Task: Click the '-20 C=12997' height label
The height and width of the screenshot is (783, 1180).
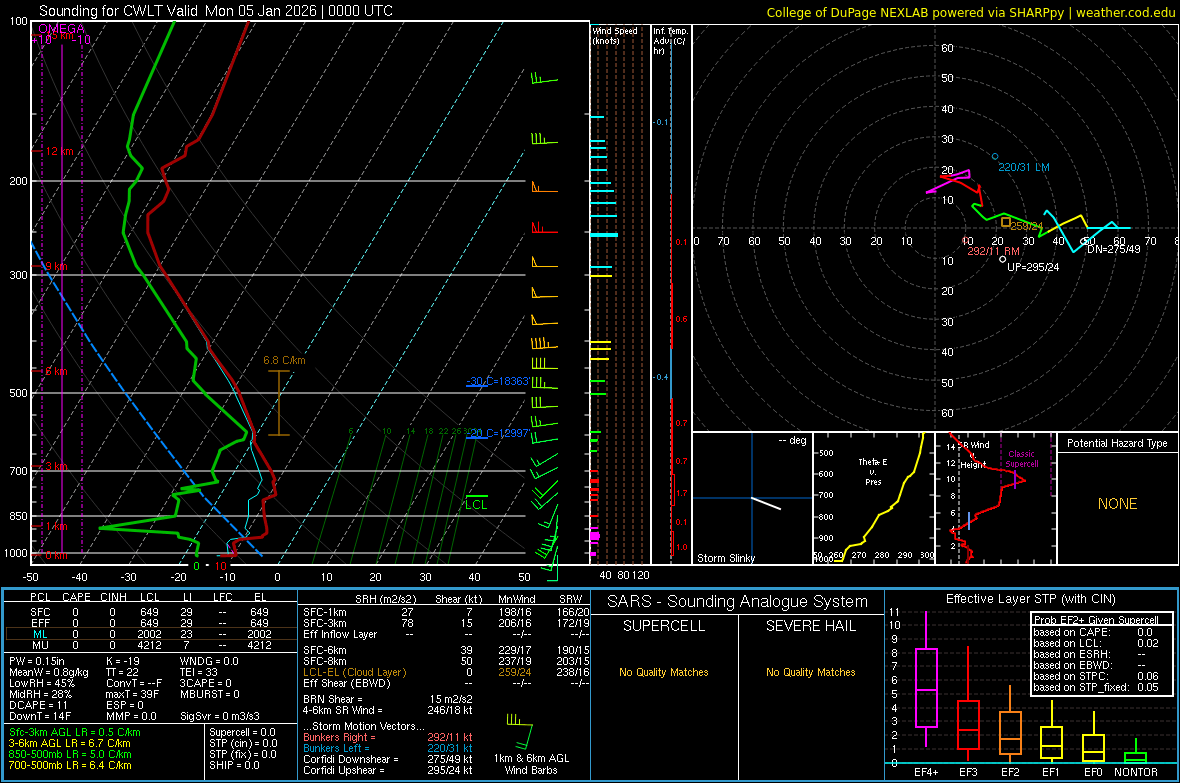Action: pos(497,433)
